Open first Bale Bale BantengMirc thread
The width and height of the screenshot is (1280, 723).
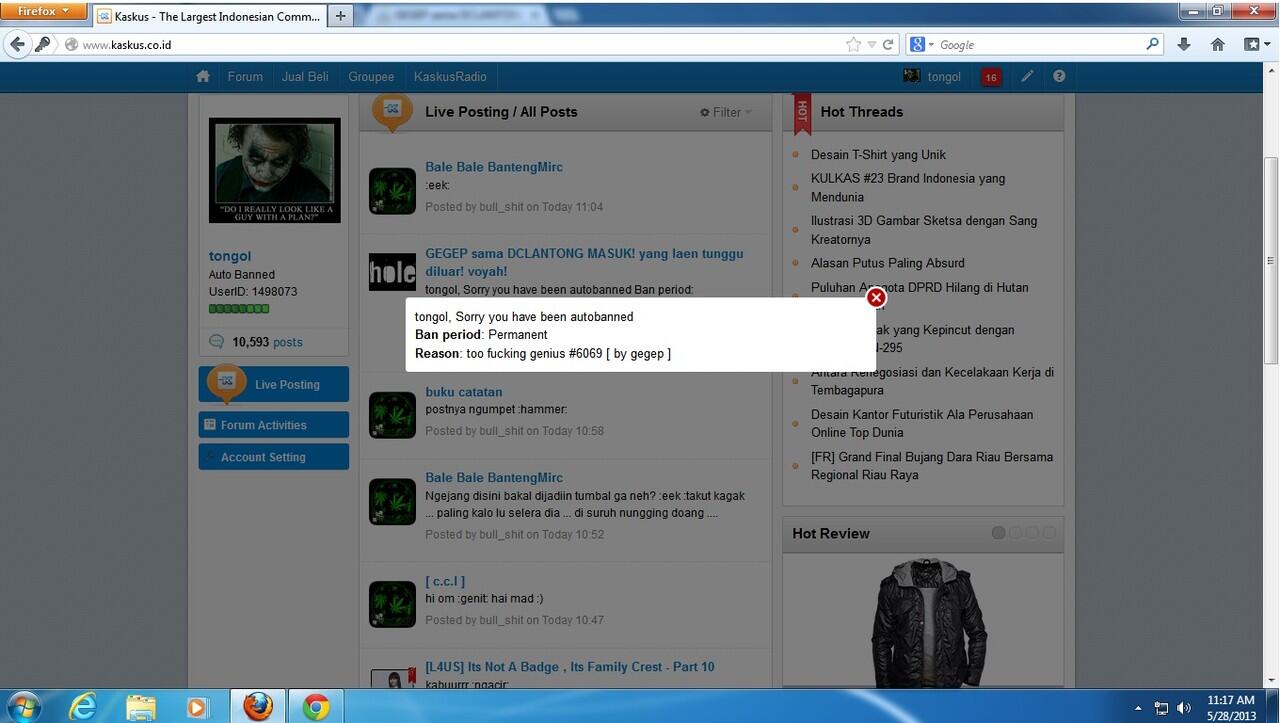[494, 167]
